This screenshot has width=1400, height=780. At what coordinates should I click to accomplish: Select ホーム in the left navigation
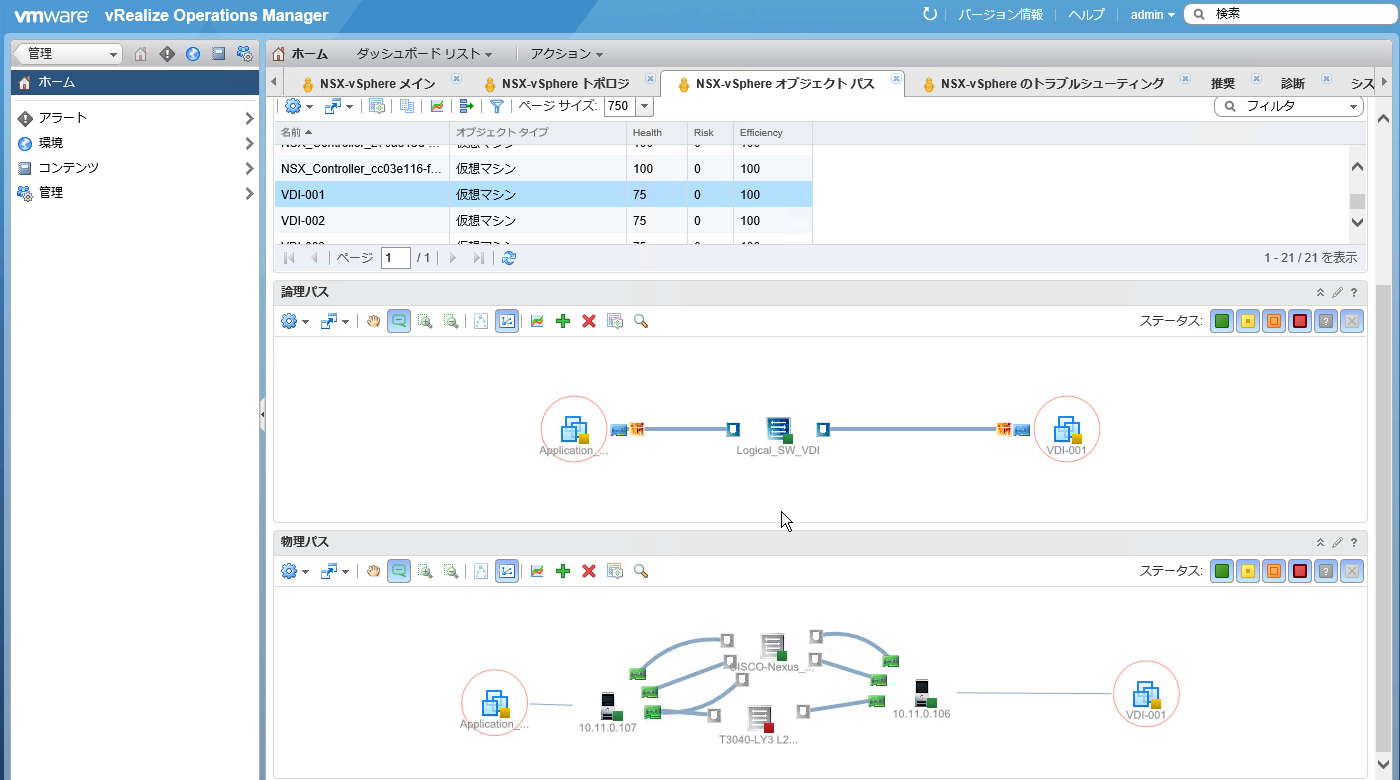(x=135, y=82)
